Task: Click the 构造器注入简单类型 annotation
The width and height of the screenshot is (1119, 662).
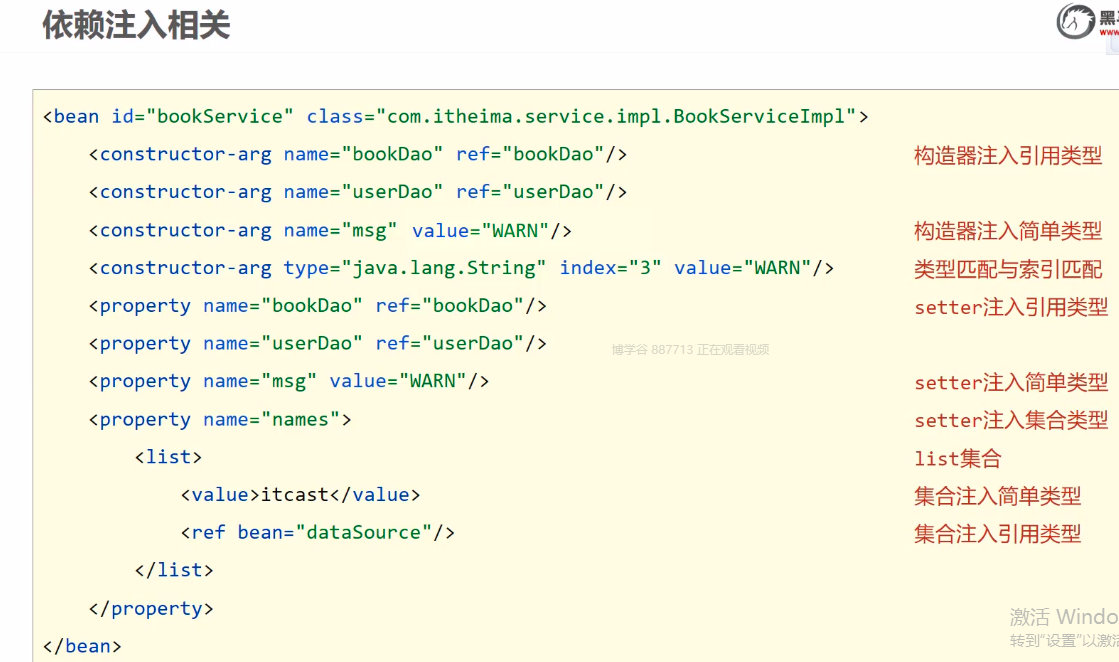Action: pos(1007,231)
